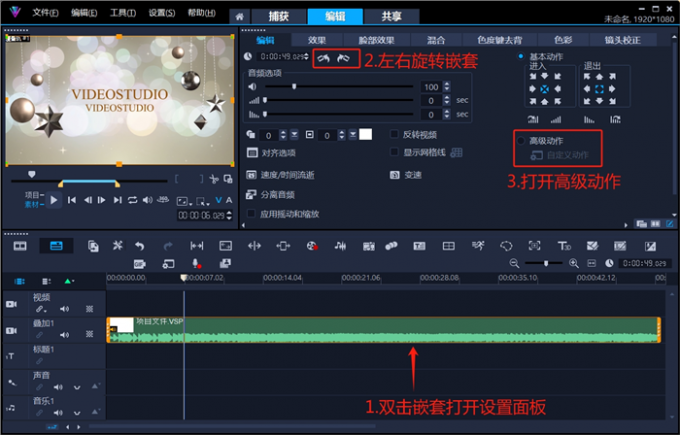The height and width of the screenshot is (435, 680).
Task: Switch to timeline view
Action: 56,246
